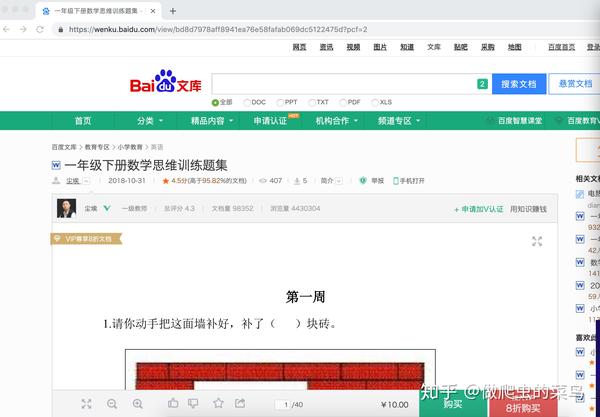
Task: Select the DOC file type radio
Action: (247, 103)
